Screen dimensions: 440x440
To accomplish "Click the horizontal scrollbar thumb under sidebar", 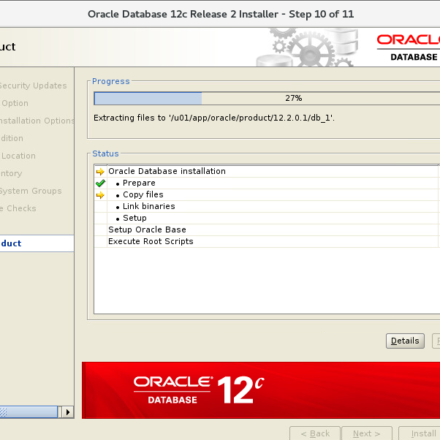I will (x=29, y=412).
